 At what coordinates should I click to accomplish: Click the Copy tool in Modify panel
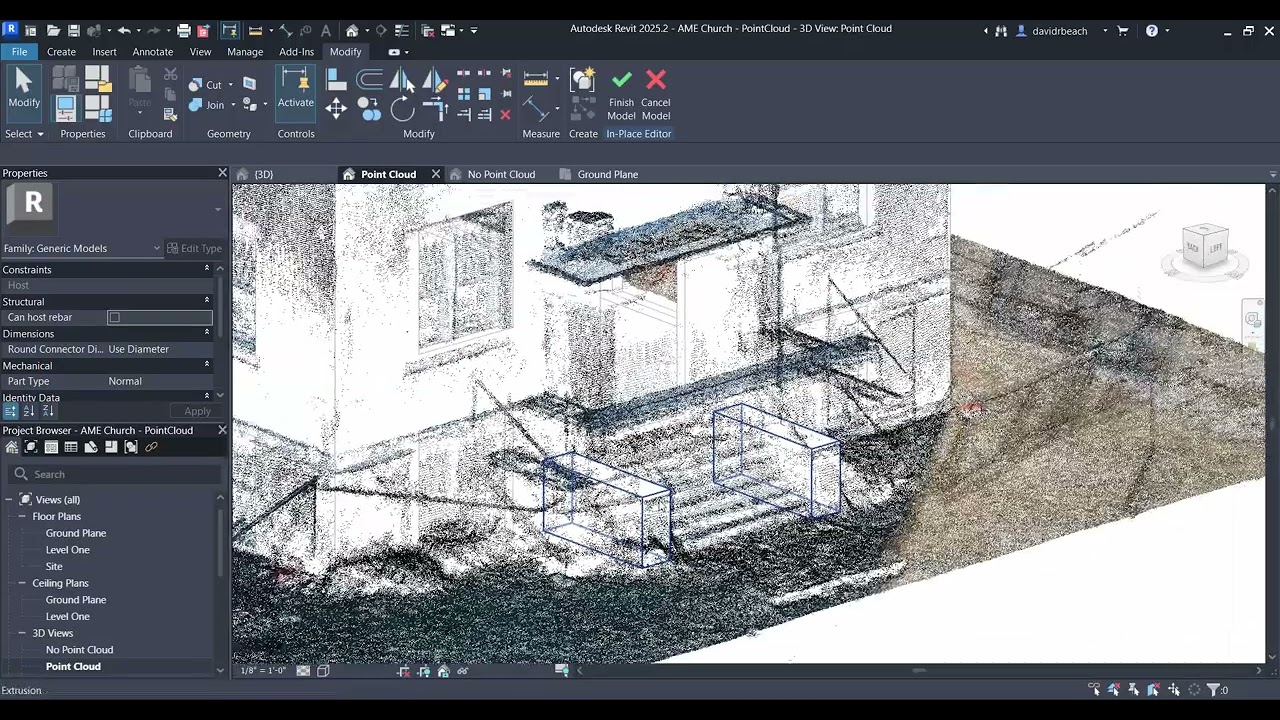[x=369, y=109]
